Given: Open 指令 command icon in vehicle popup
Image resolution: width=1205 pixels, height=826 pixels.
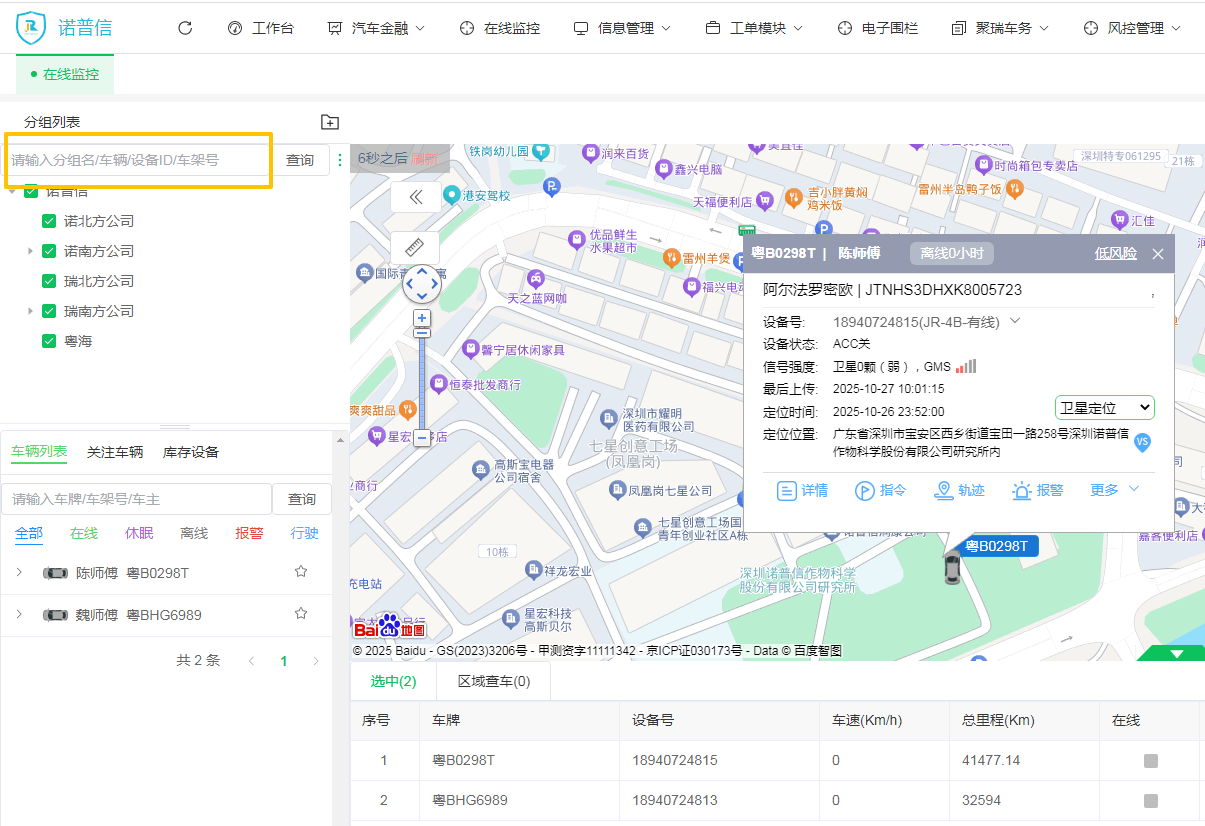Looking at the screenshot, I should [880, 490].
